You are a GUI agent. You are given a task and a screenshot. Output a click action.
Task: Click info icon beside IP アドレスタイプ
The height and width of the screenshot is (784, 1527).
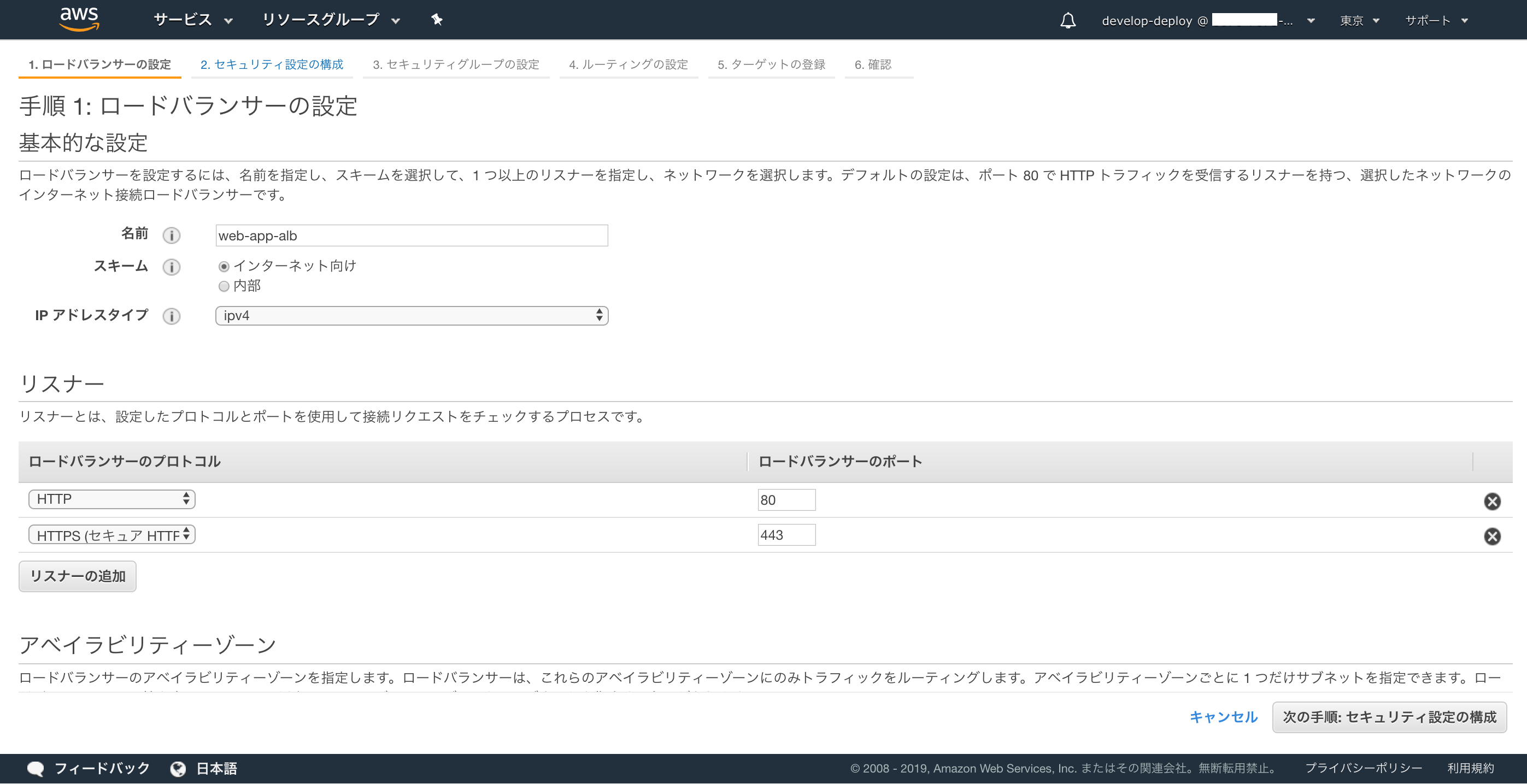[x=171, y=316]
